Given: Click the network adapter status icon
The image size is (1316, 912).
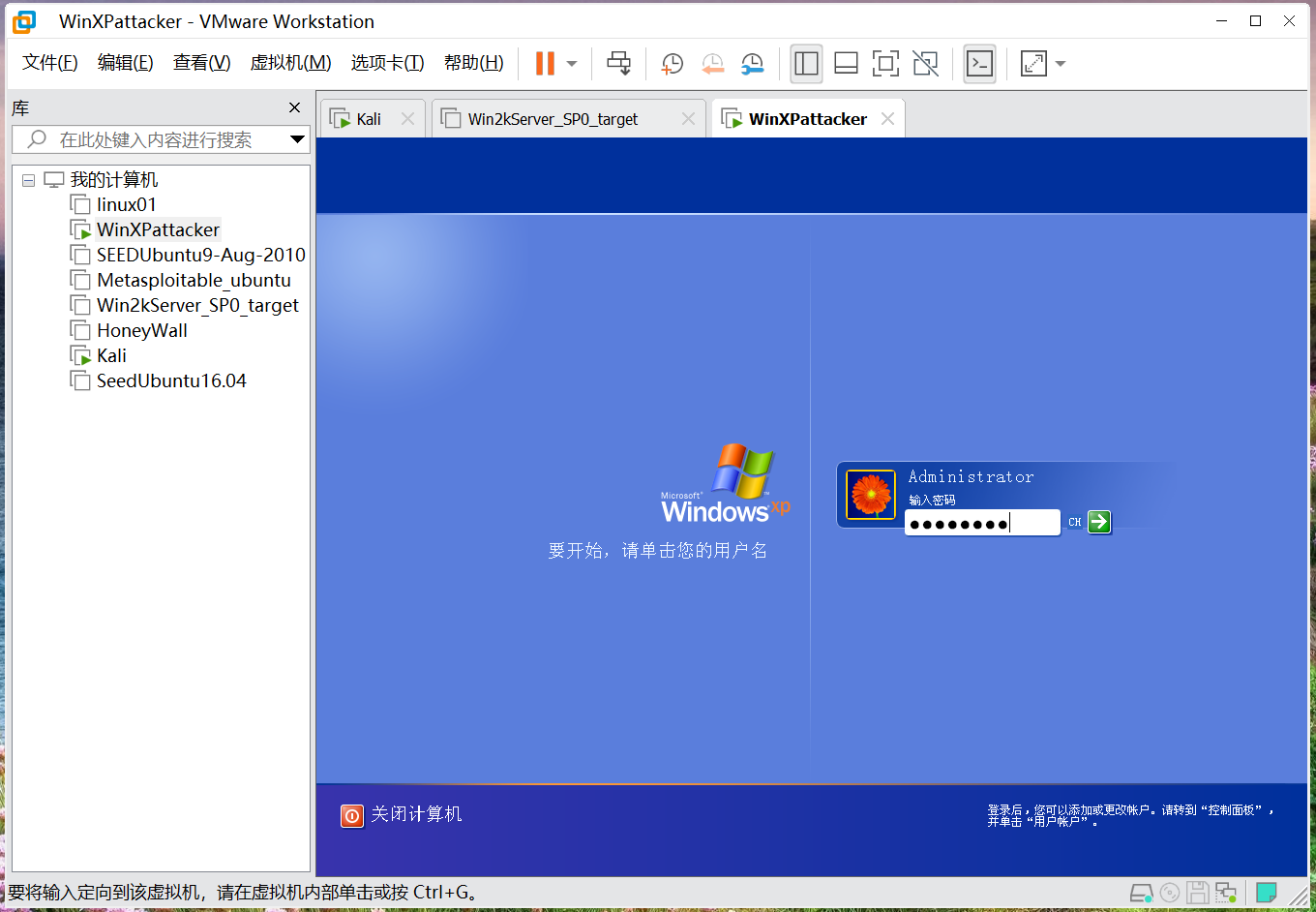Looking at the screenshot, I should pyautogui.click(x=1225, y=892).
